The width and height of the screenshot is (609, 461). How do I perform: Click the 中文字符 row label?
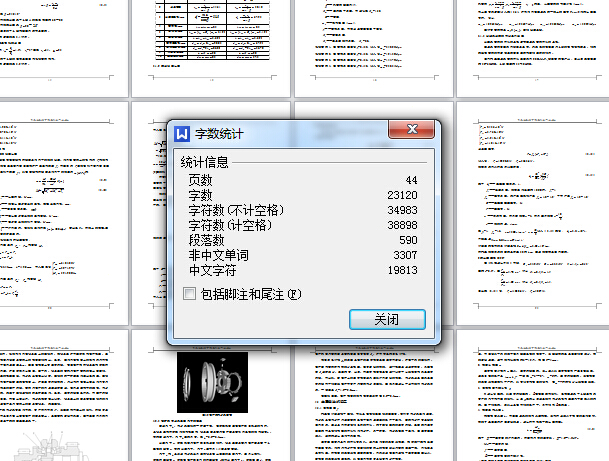coord(212,270)
